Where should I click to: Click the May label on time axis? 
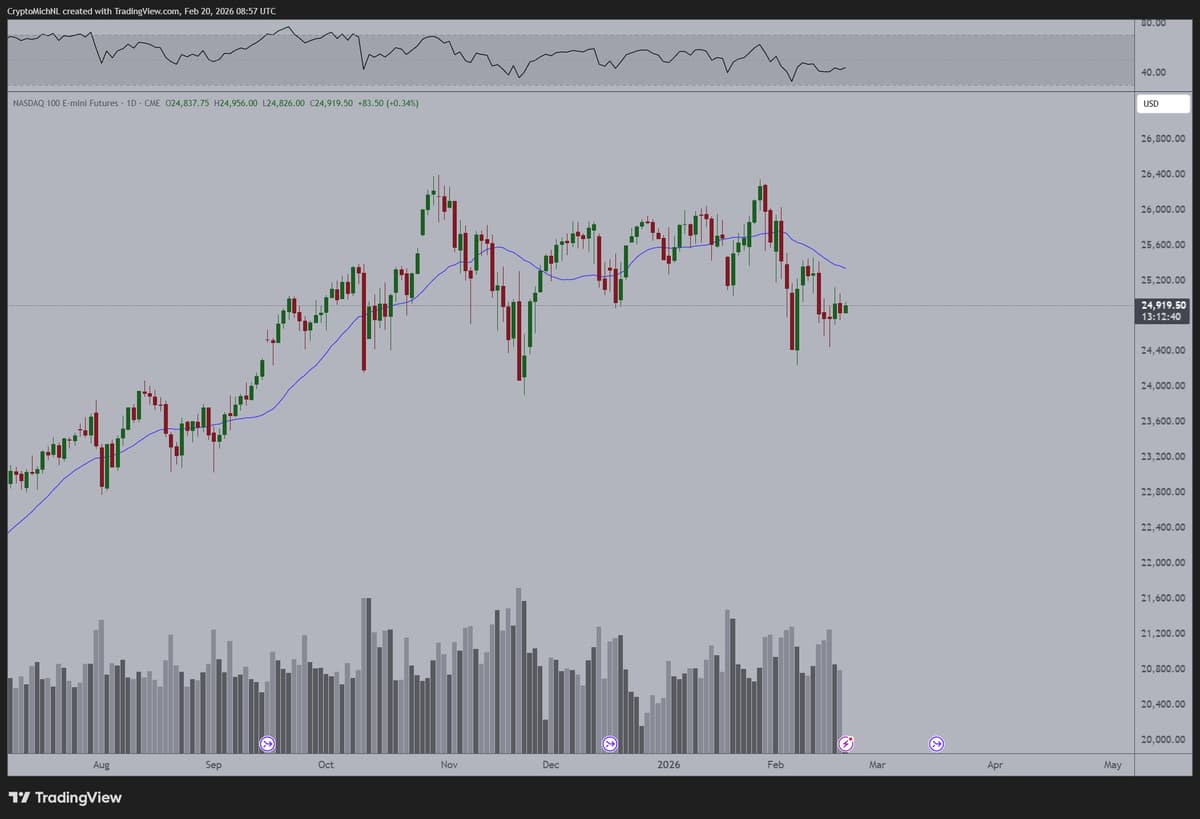1113,765
